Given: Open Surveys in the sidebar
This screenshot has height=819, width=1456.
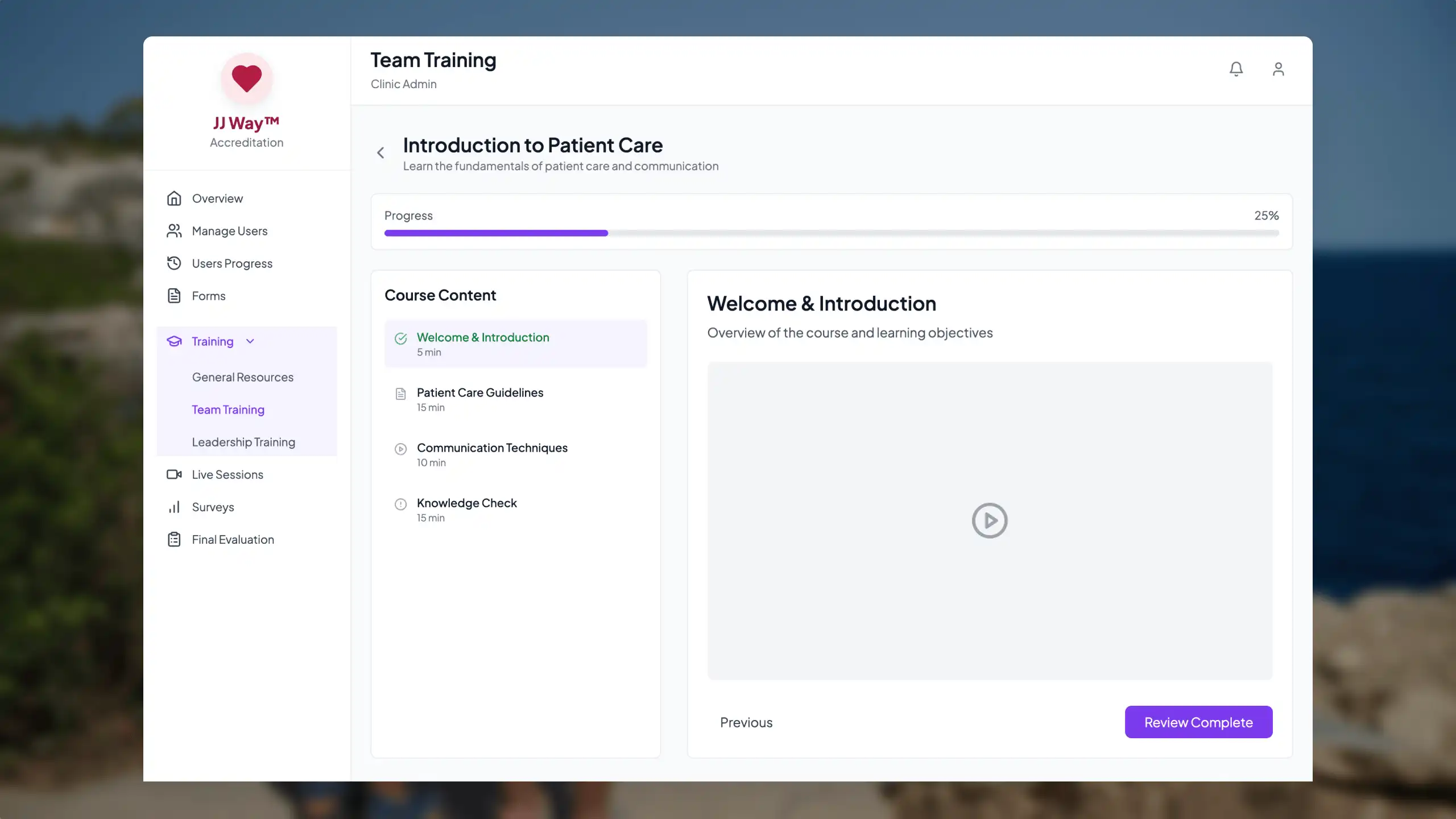Looking at the screenshot, I should coord(247,507).
